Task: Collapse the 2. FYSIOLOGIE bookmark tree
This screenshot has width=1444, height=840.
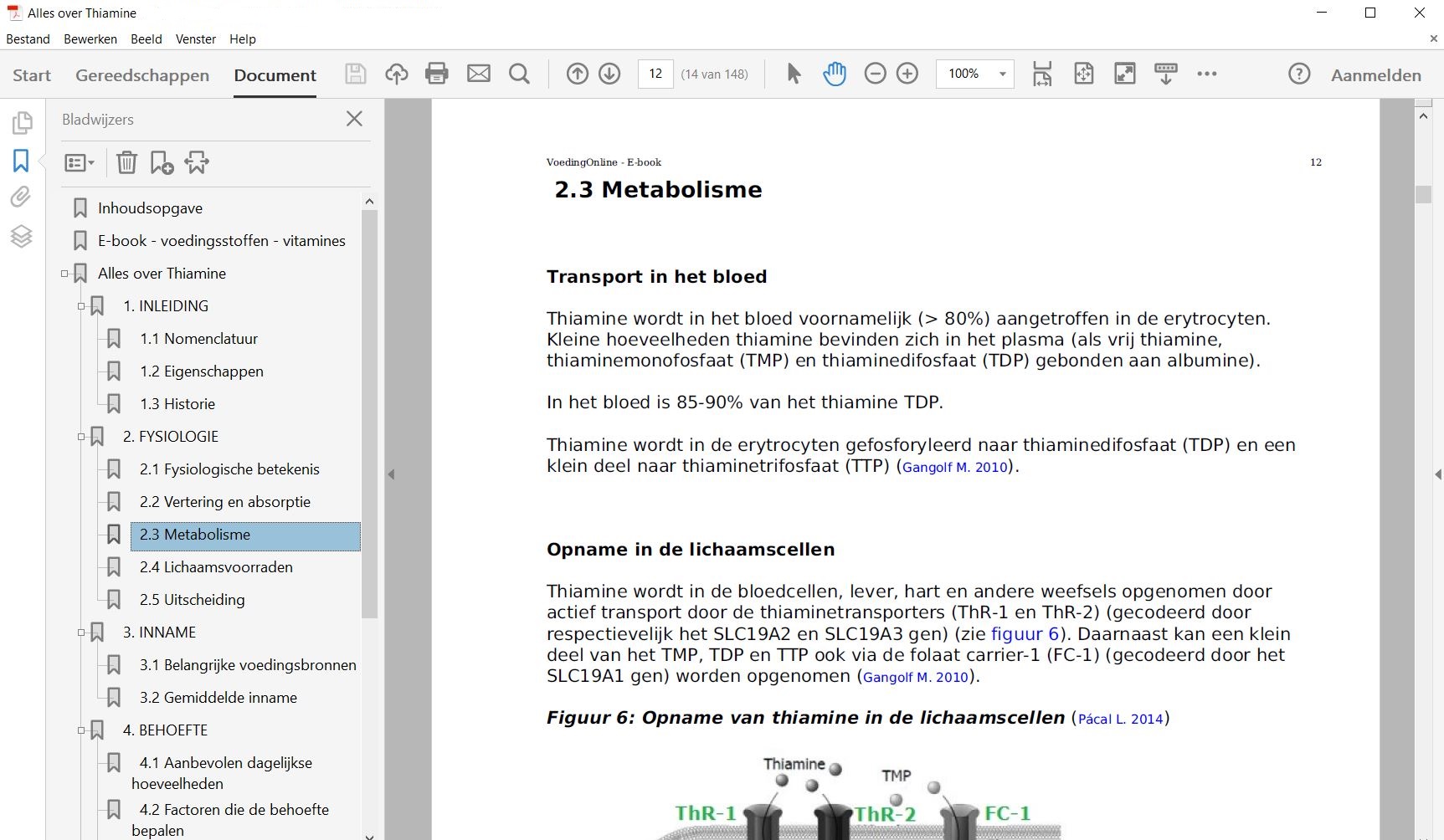Action: point(80,436)
